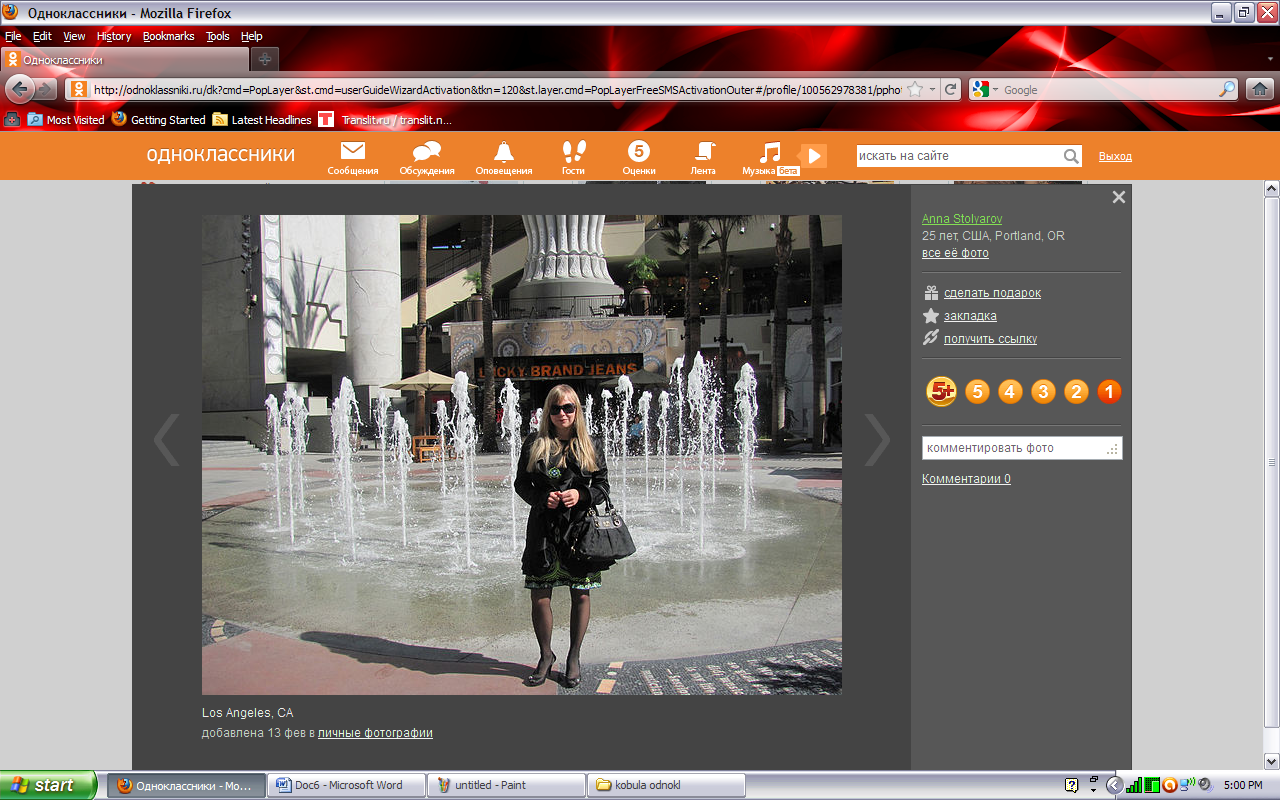The height and width of the screenshot is (800, 1280).
Task: Open kobula odnokl folder taskbar item
Action: 666,785
